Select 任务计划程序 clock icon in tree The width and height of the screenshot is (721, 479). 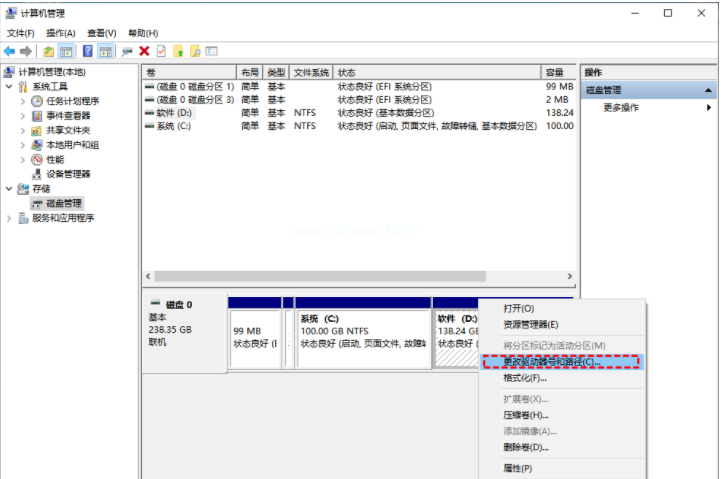37,101
